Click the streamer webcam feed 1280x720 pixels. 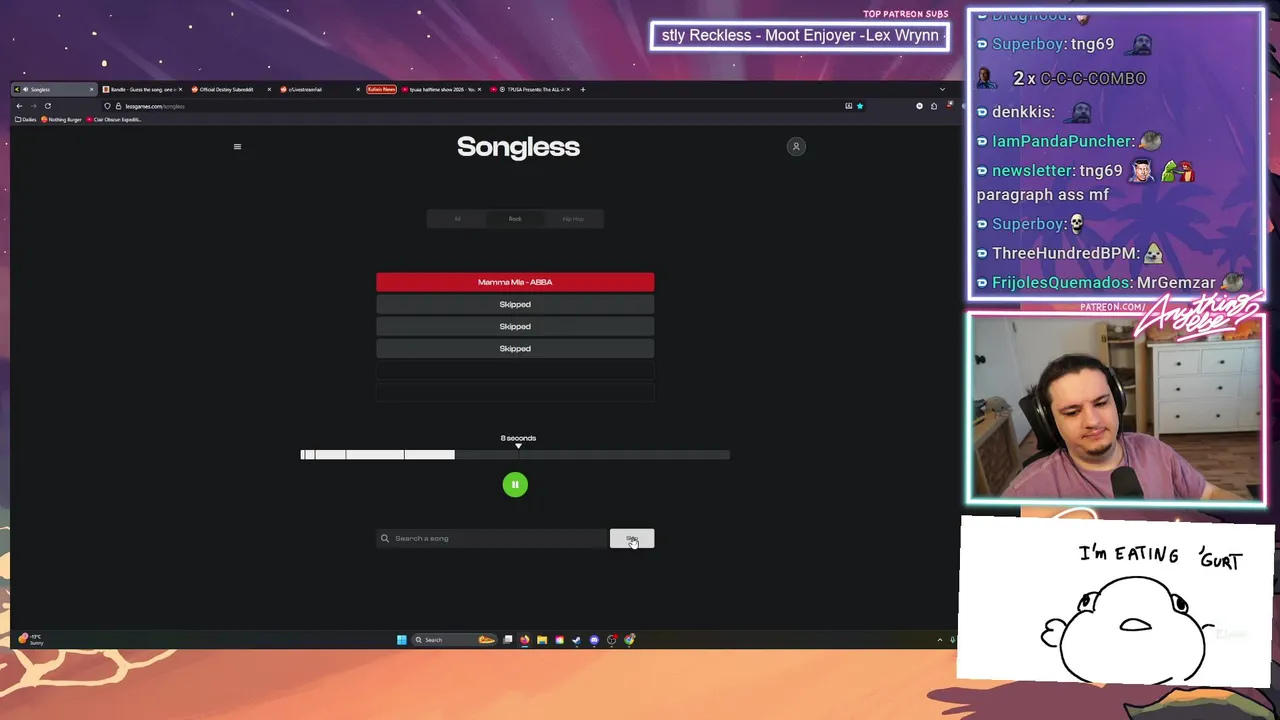[1116, 408]
